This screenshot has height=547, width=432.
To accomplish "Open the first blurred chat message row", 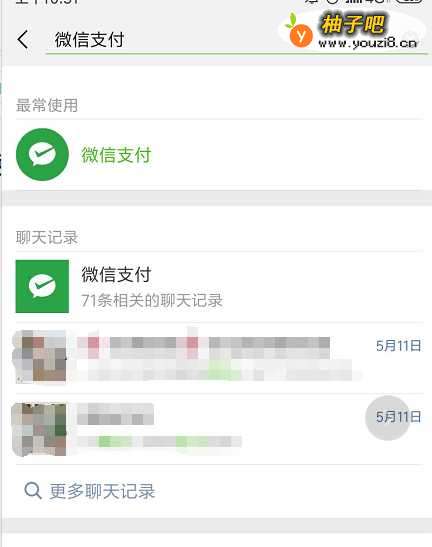I will [x=220, y=358].
